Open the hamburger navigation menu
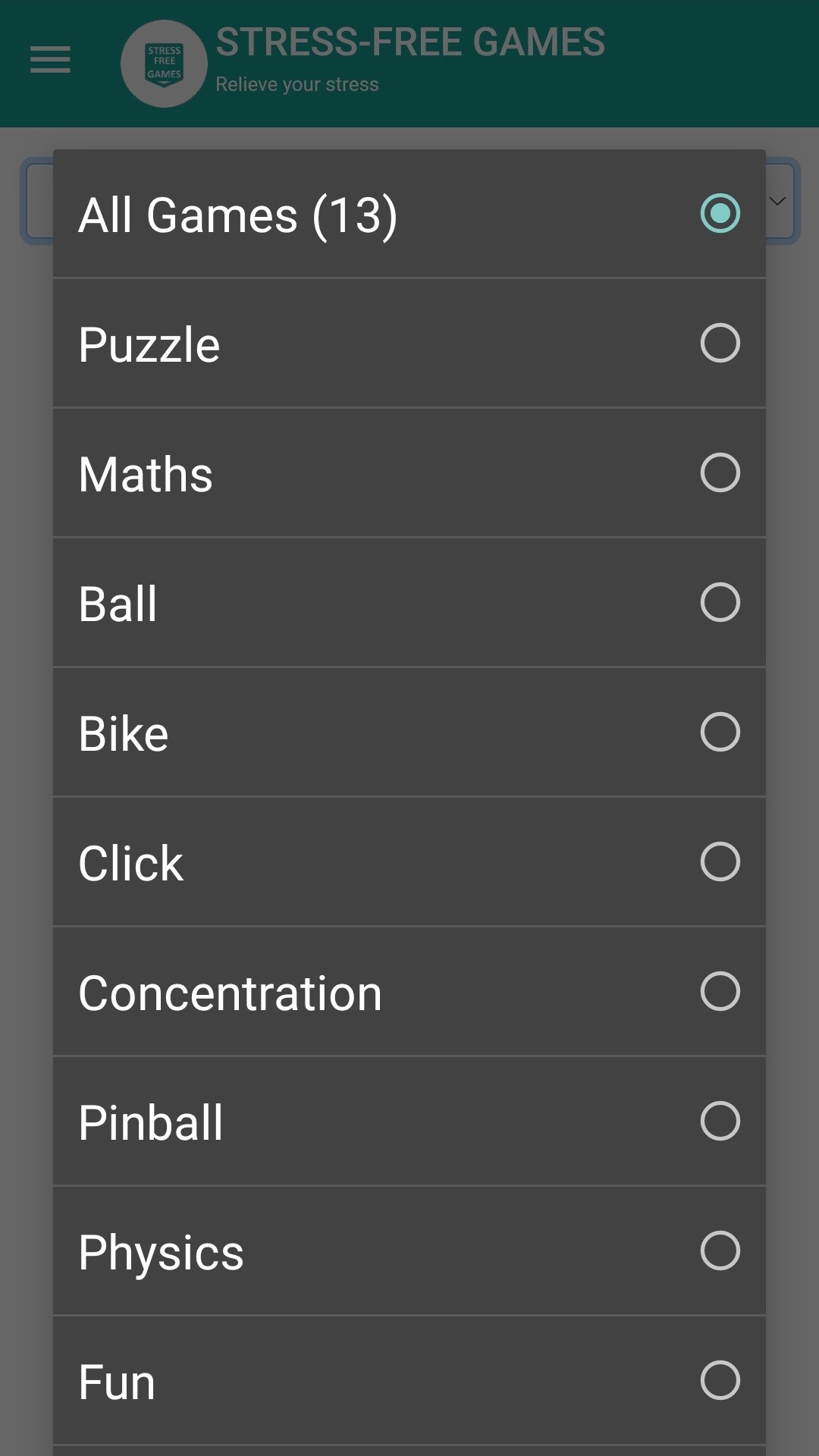Viewport: 819px width, 1456px height. 50,60
